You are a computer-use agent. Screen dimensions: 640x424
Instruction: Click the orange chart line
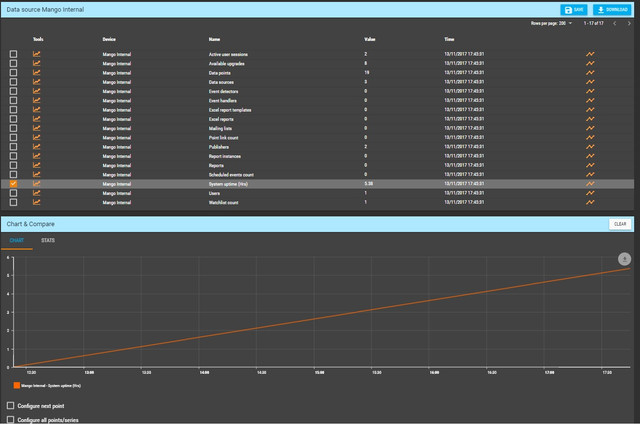coord(322,317)
